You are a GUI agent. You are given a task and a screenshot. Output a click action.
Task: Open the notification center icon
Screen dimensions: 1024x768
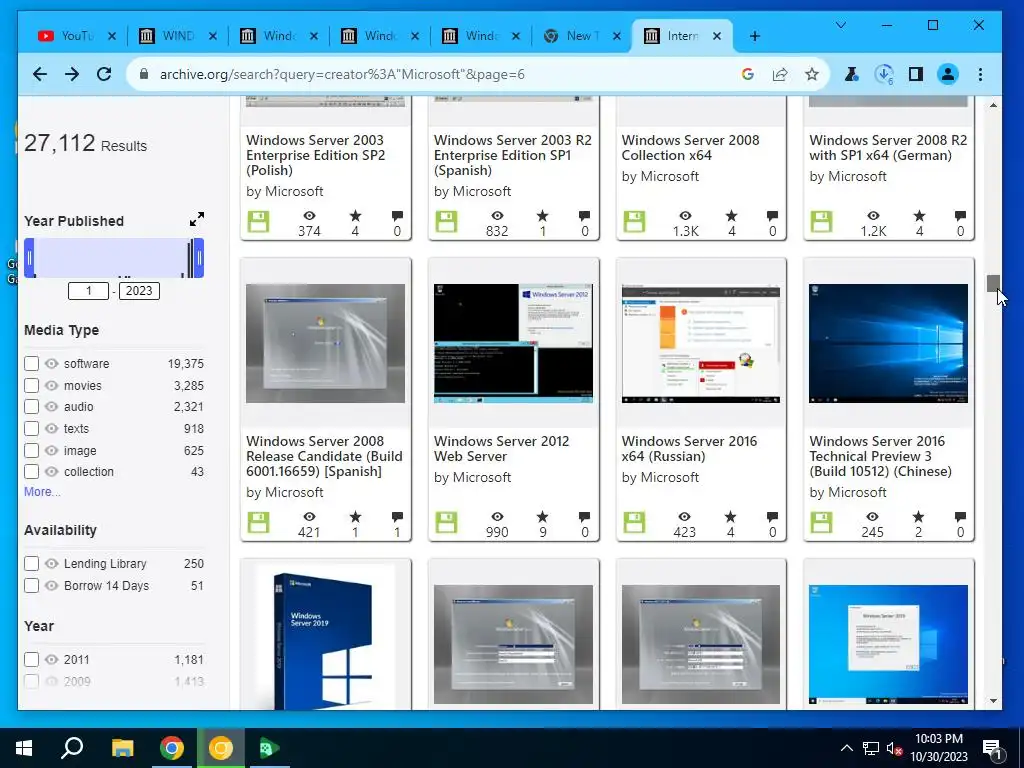(x=993, y=748)
